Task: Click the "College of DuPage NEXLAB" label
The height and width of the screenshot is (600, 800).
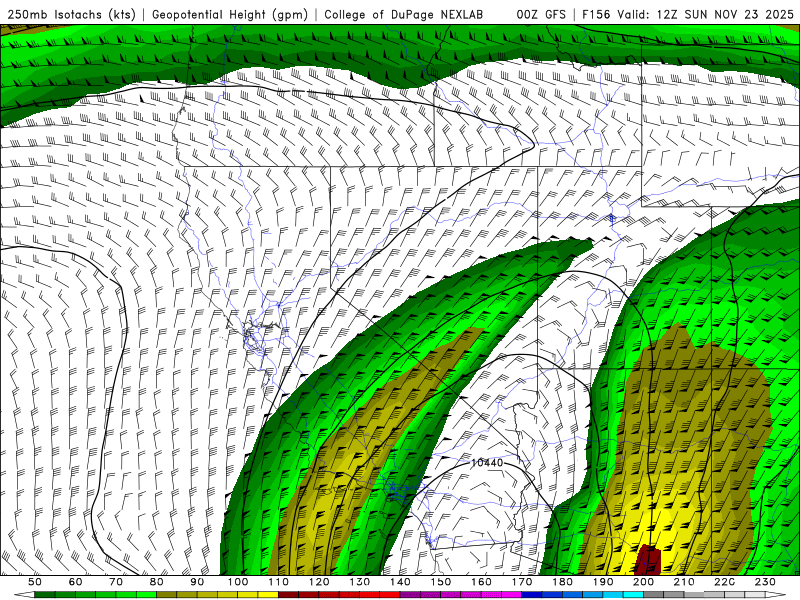Action: tap(403, 14)
